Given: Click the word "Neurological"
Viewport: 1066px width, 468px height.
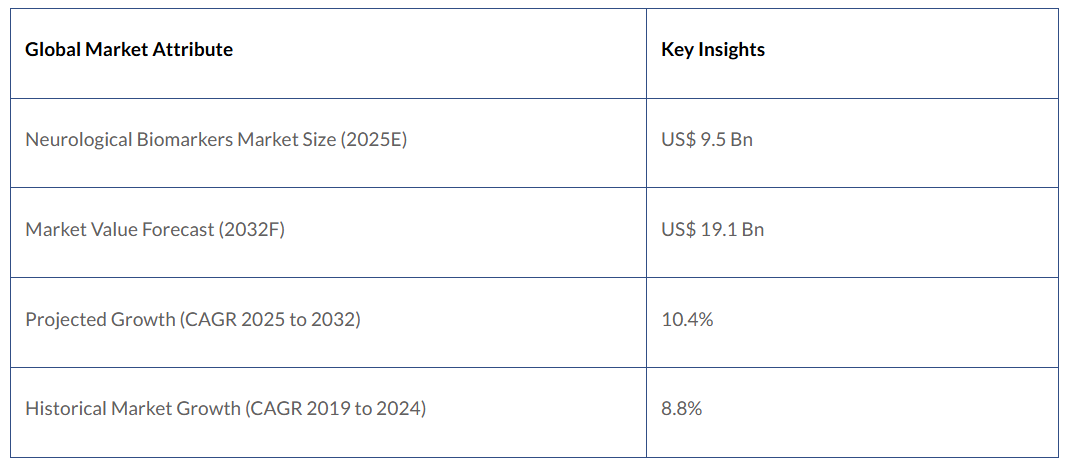Looking at the screenshot, I should [78, 139].
